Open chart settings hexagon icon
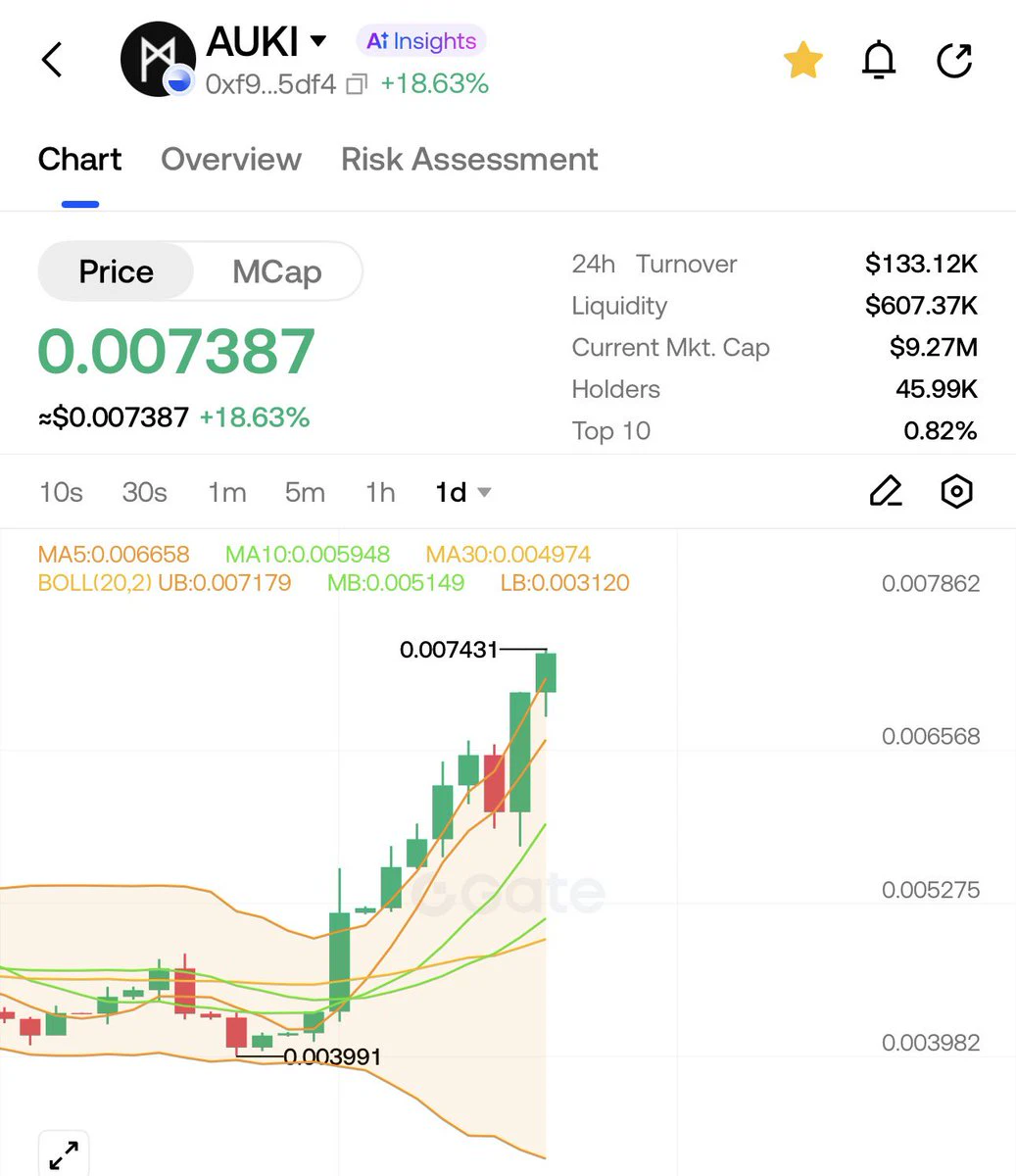Screen dimensions: 1016x1176 956,491
